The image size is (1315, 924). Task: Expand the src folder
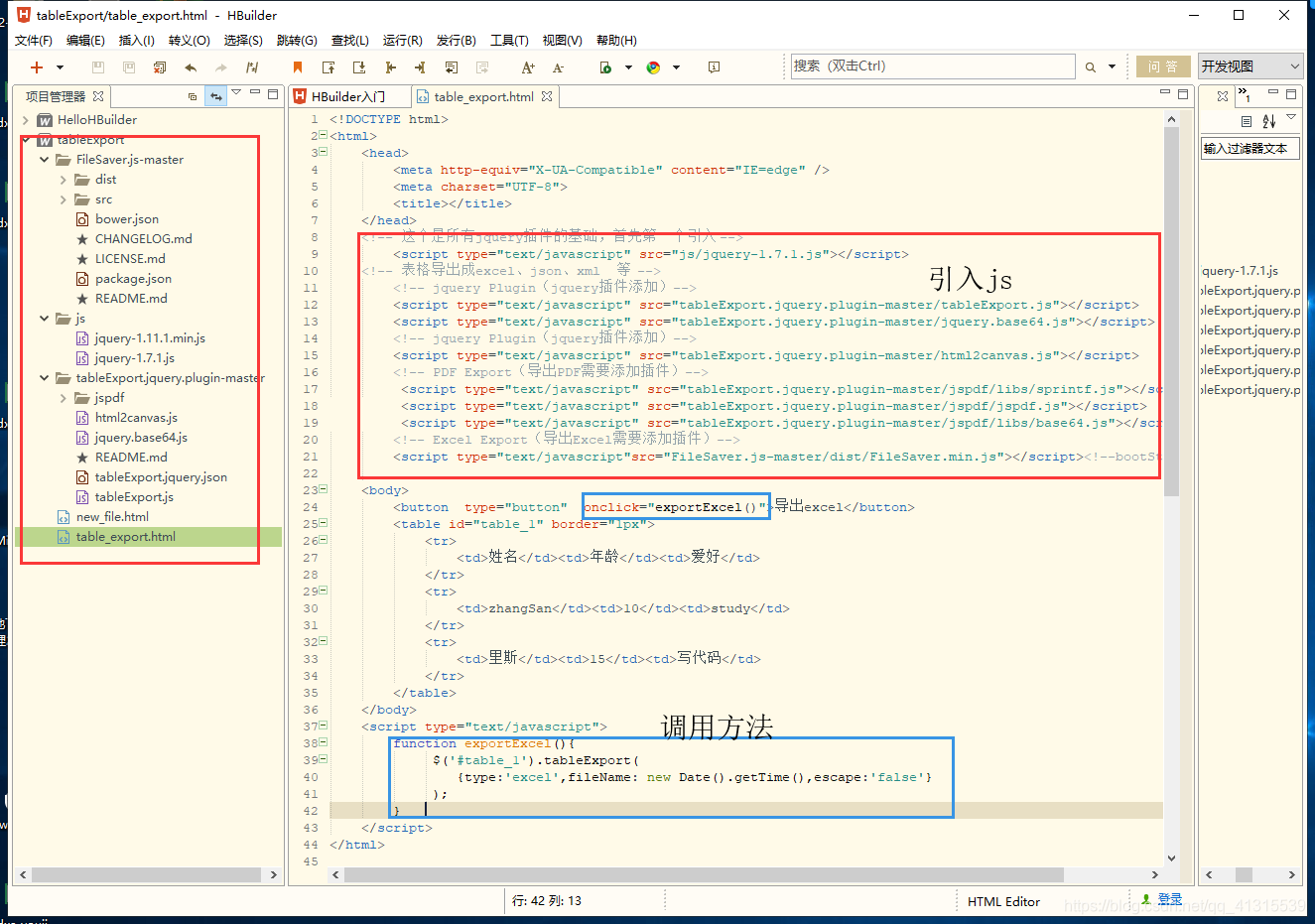click(64, 199)
